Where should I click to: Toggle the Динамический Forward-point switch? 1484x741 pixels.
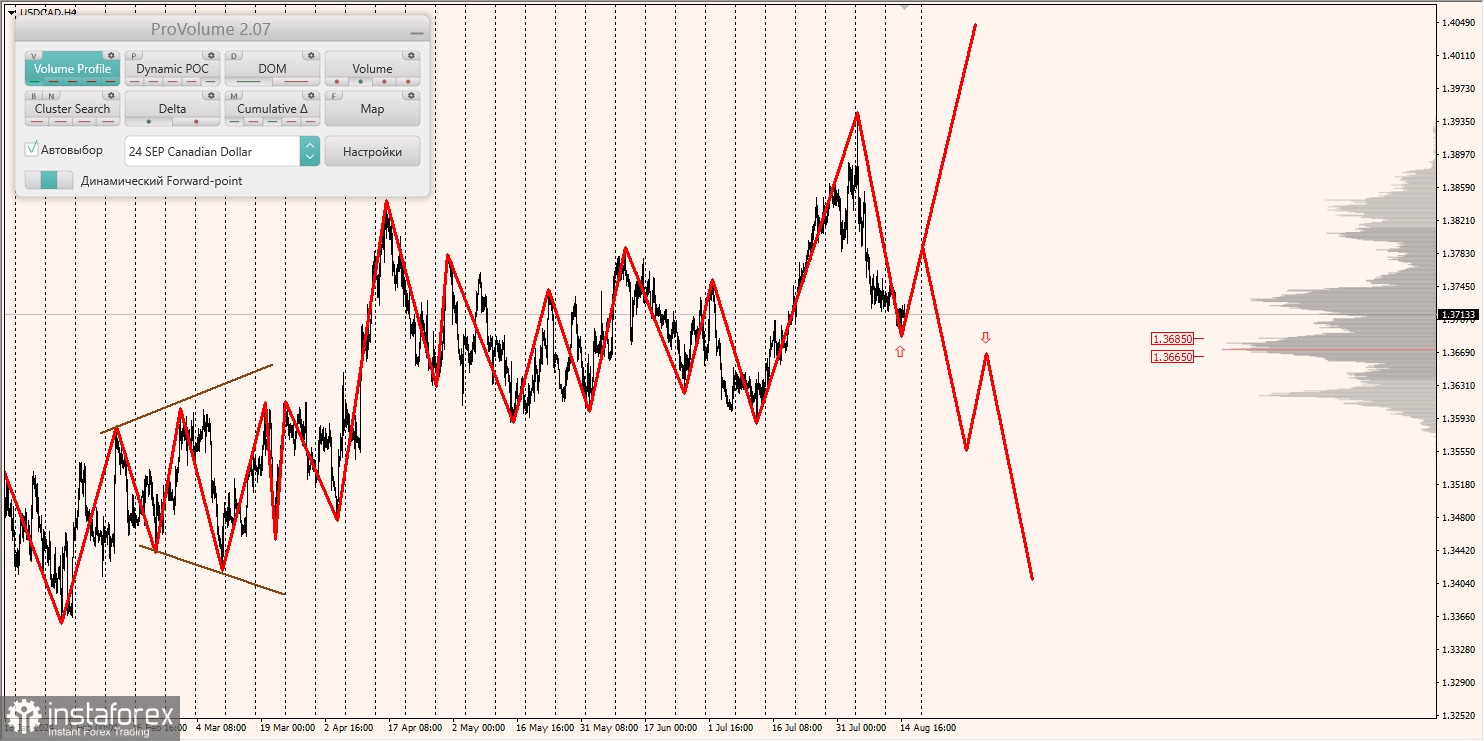(49, 180)
